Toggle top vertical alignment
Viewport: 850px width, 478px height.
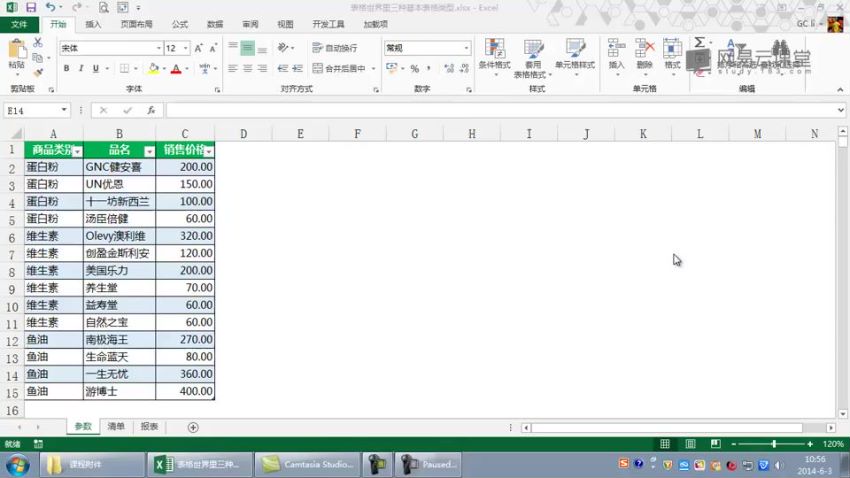point(233,48)
